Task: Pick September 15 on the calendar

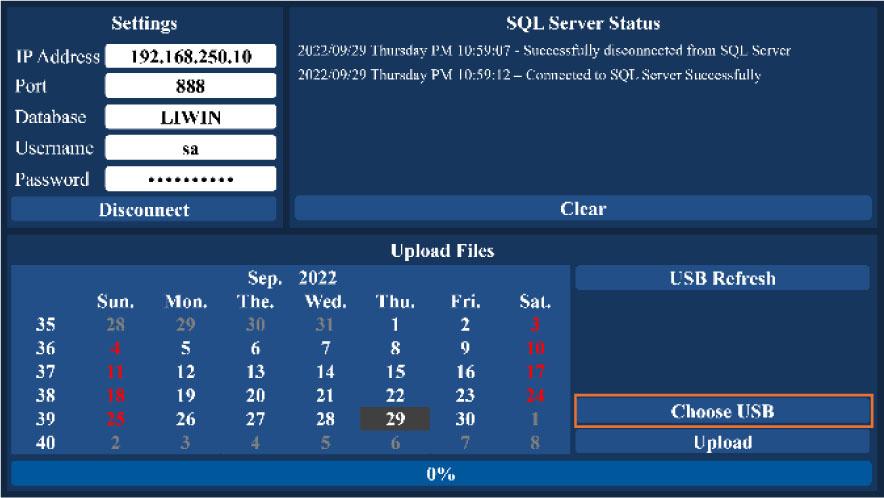Action: pyautogui.click(x=395, y=372)
